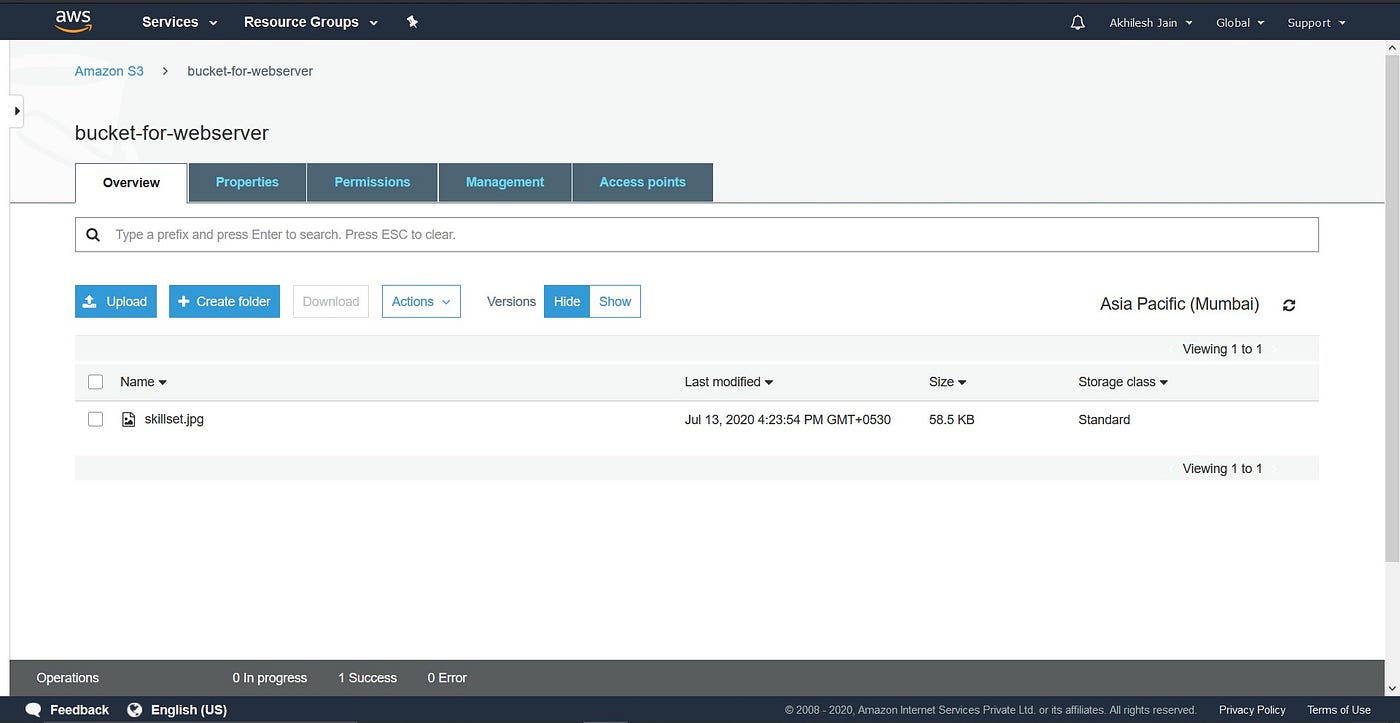Click the AWS logo home icon
The image size is (1400, 723).
click(73, 21)
